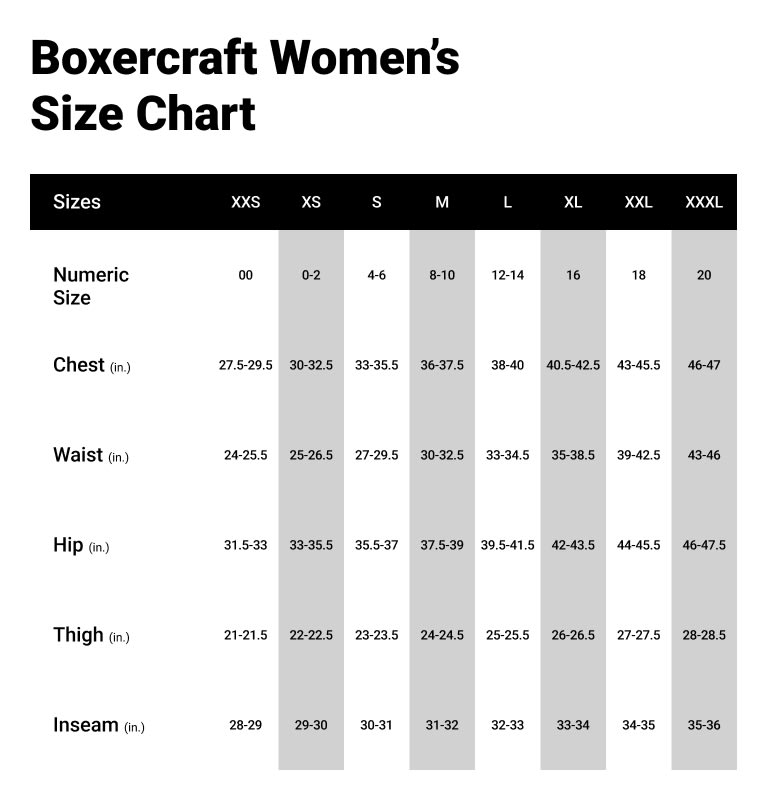This screenshot has height=800, width=767.
Task: Click the Chest (in.) row label
Action: coord(91,365)
